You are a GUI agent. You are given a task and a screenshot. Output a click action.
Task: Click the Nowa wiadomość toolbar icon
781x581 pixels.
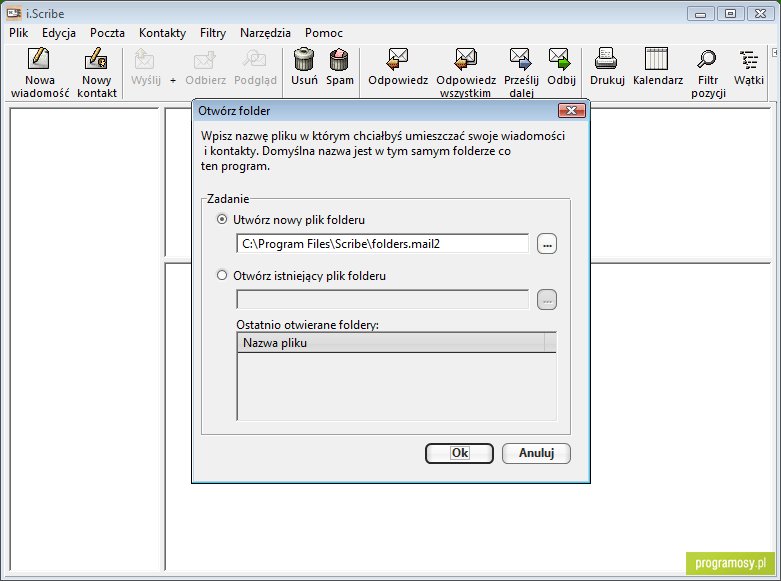tap(38, 59)
